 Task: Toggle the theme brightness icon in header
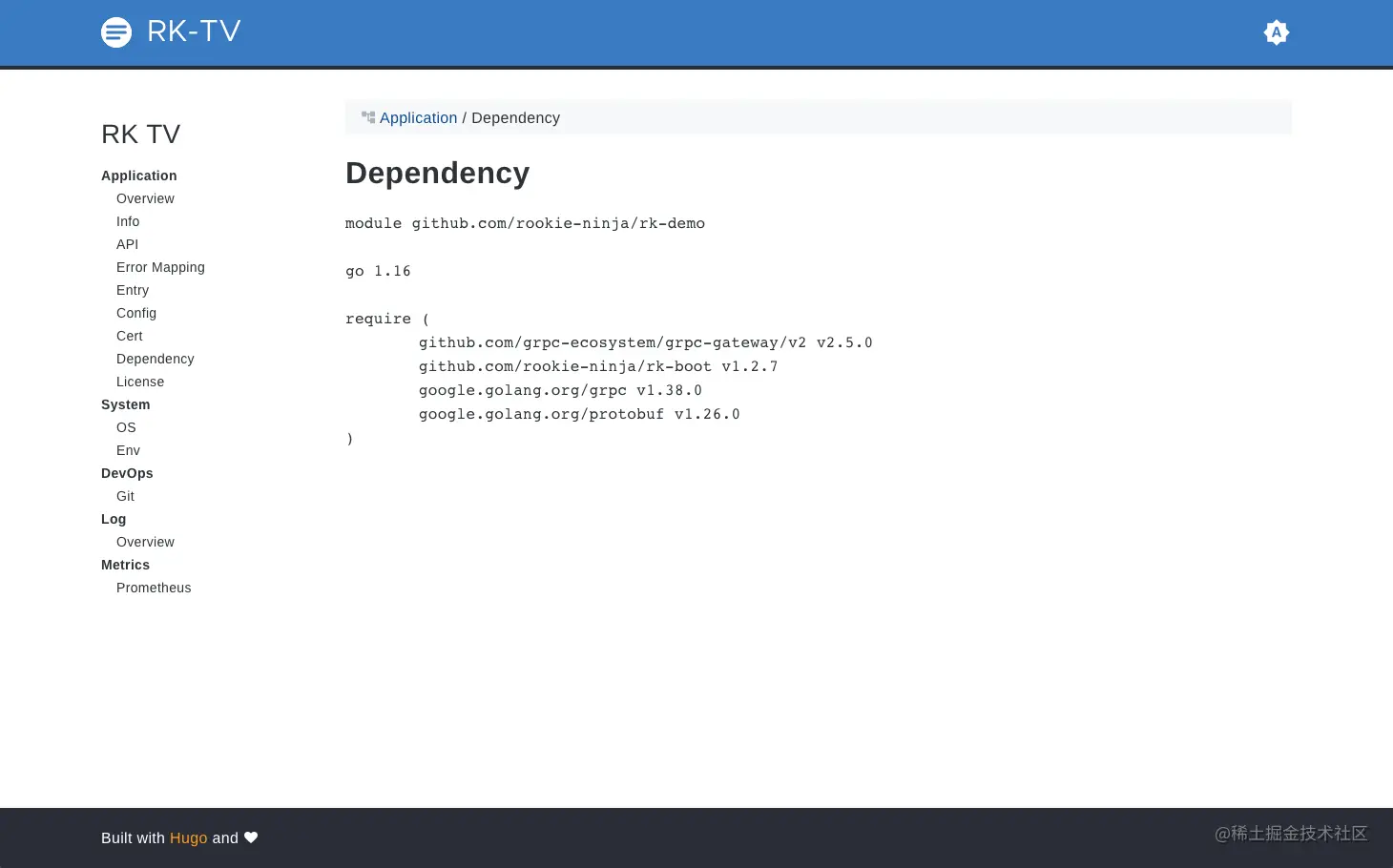1276,32
